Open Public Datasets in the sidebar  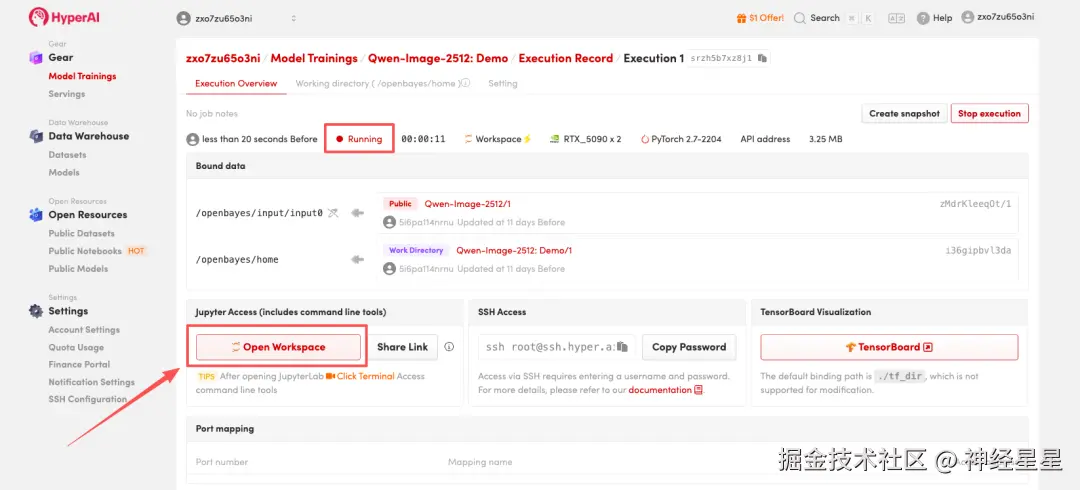[81, 233]
